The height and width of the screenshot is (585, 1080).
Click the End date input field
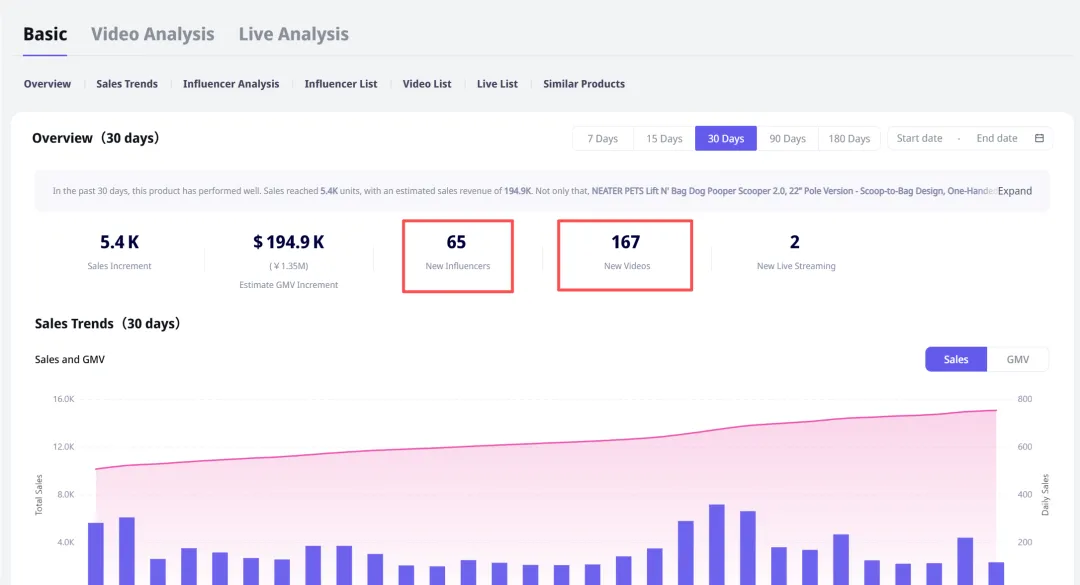(x=996, y=138)
